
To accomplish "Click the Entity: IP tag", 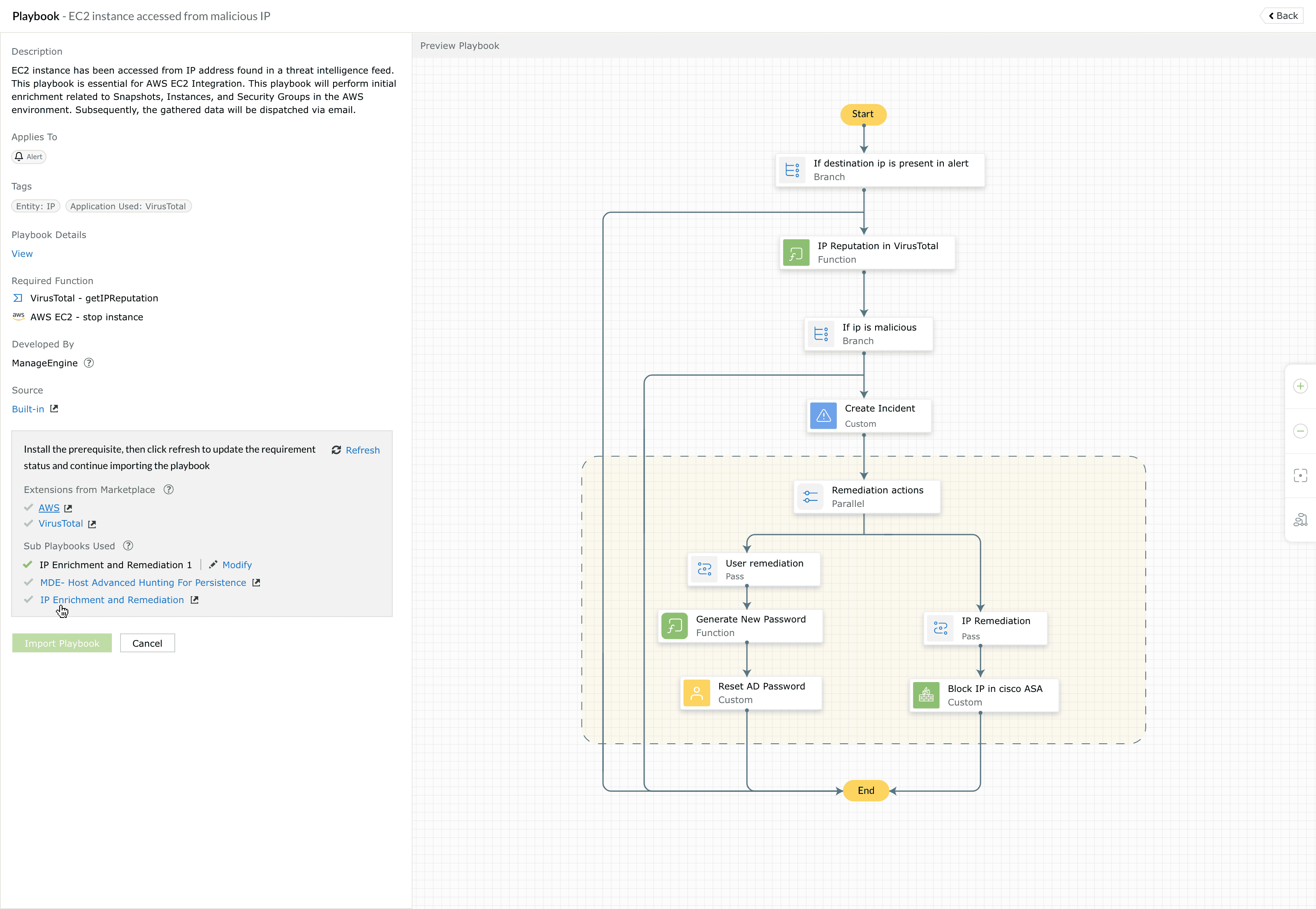I will (35, 206).
